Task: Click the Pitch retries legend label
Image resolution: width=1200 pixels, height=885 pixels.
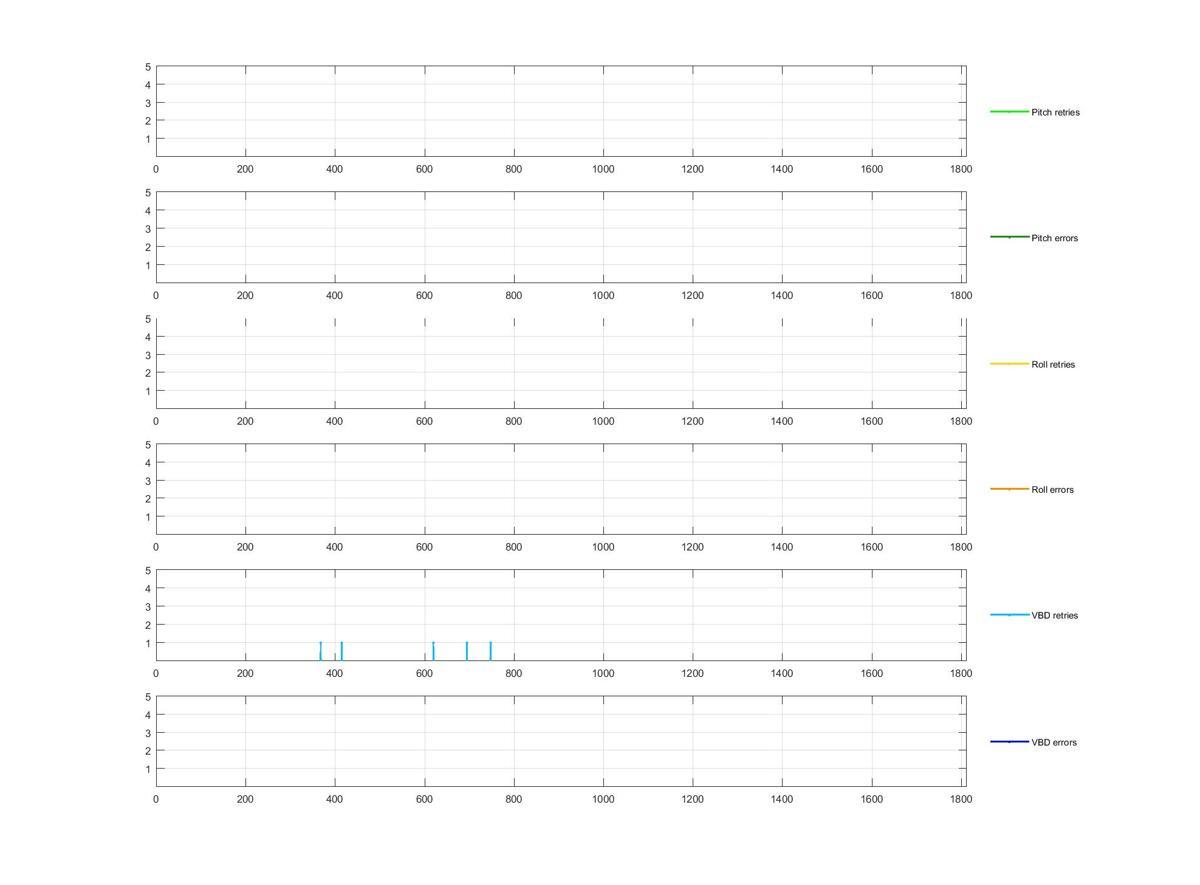Action: tap(1055, 112)
